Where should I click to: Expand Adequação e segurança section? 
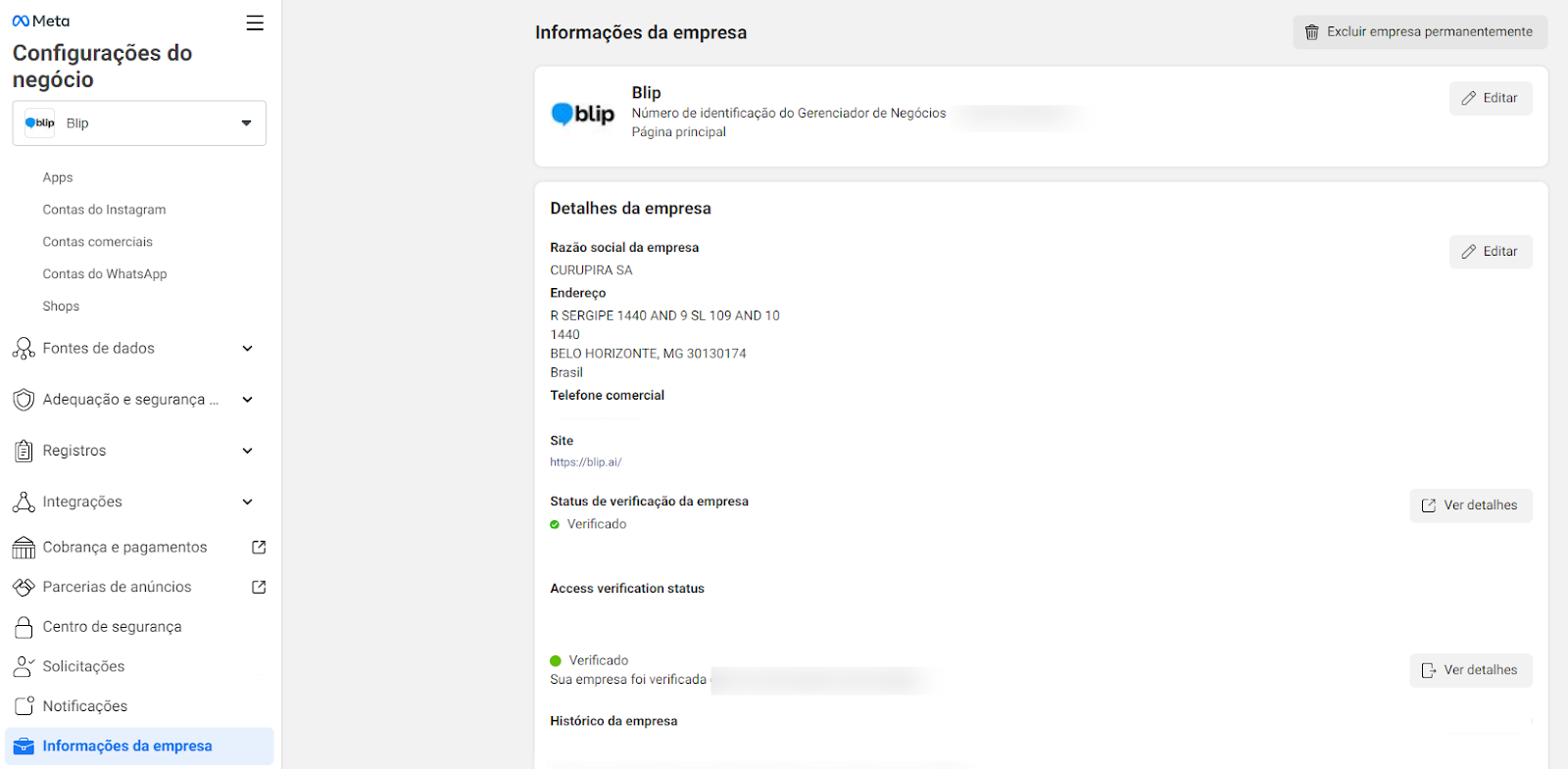click(247, 400)
